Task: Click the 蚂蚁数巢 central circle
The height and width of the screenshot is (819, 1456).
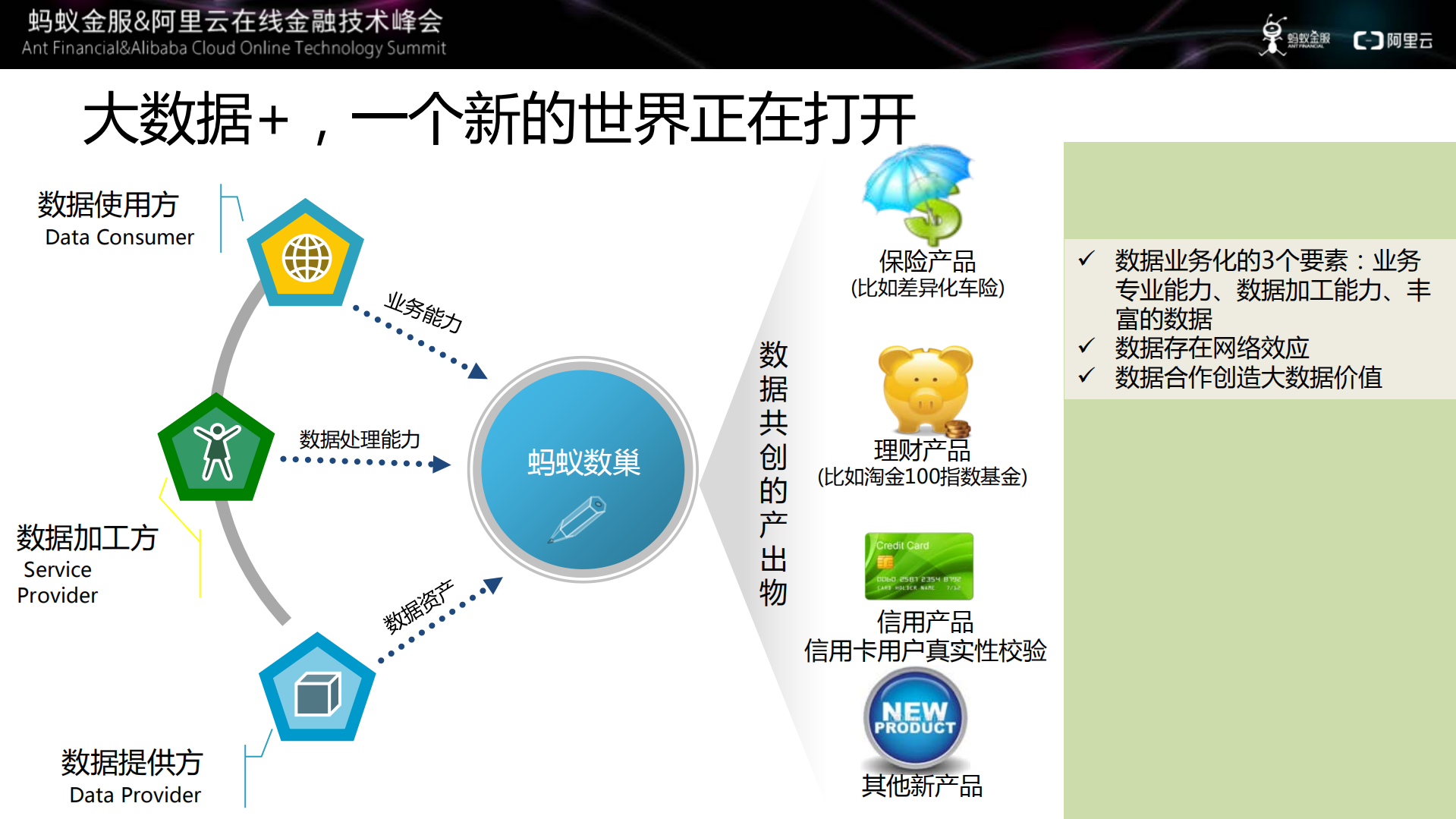Action: pyautogui.click(x=584, y=467)
